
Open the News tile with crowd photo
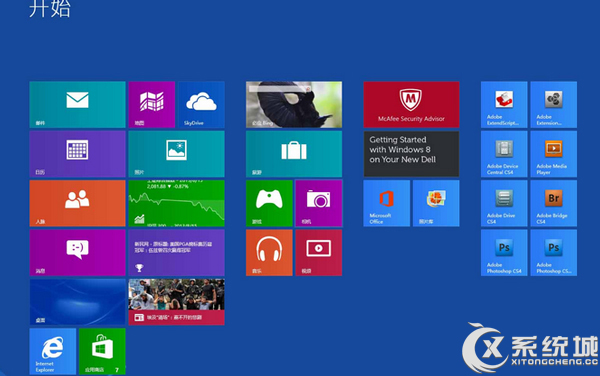pos(176,302)
